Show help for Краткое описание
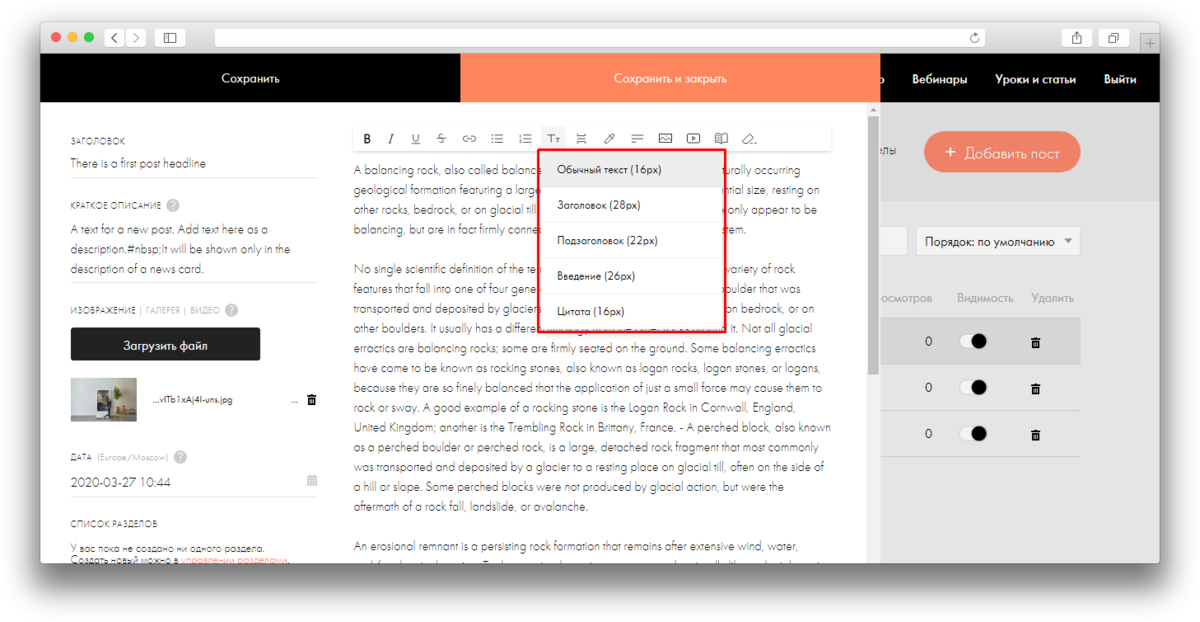Screen dimensions: 1200x622 173,205
